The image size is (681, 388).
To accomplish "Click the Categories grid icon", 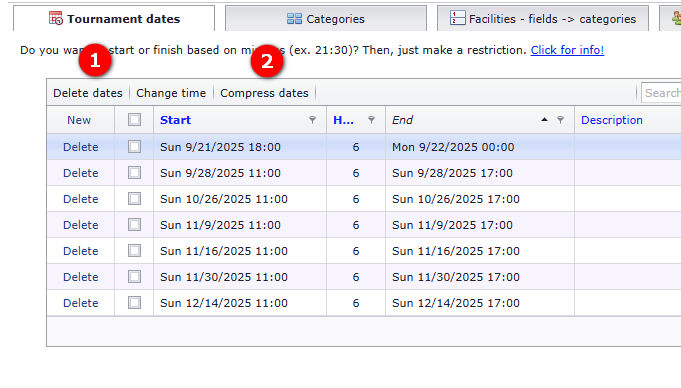I will click(294, 19).
